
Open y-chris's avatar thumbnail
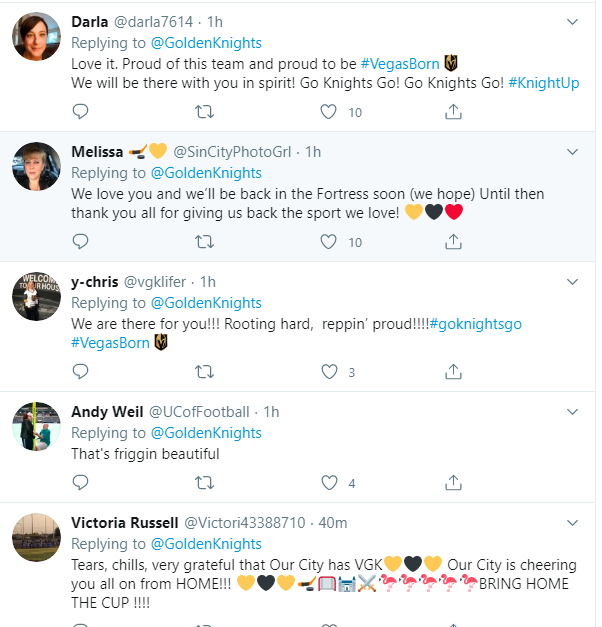(x=37, y=297)
